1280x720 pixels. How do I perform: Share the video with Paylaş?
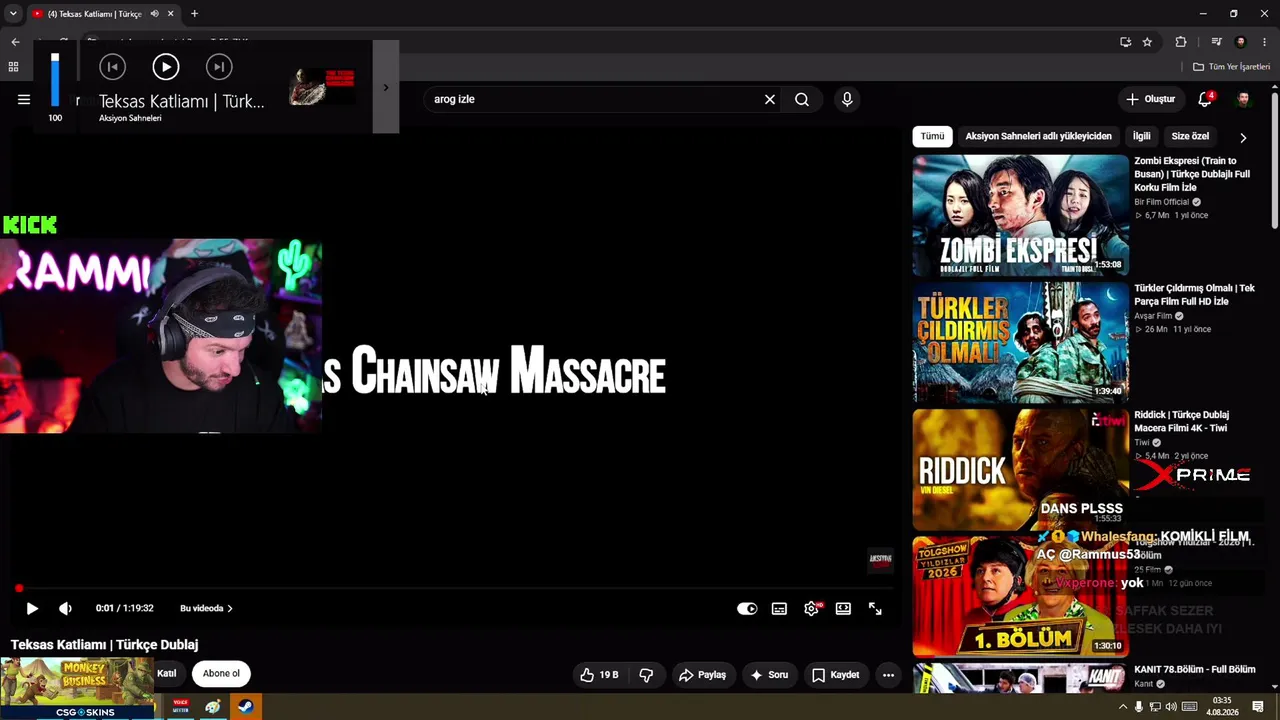[x=702, y=675]
